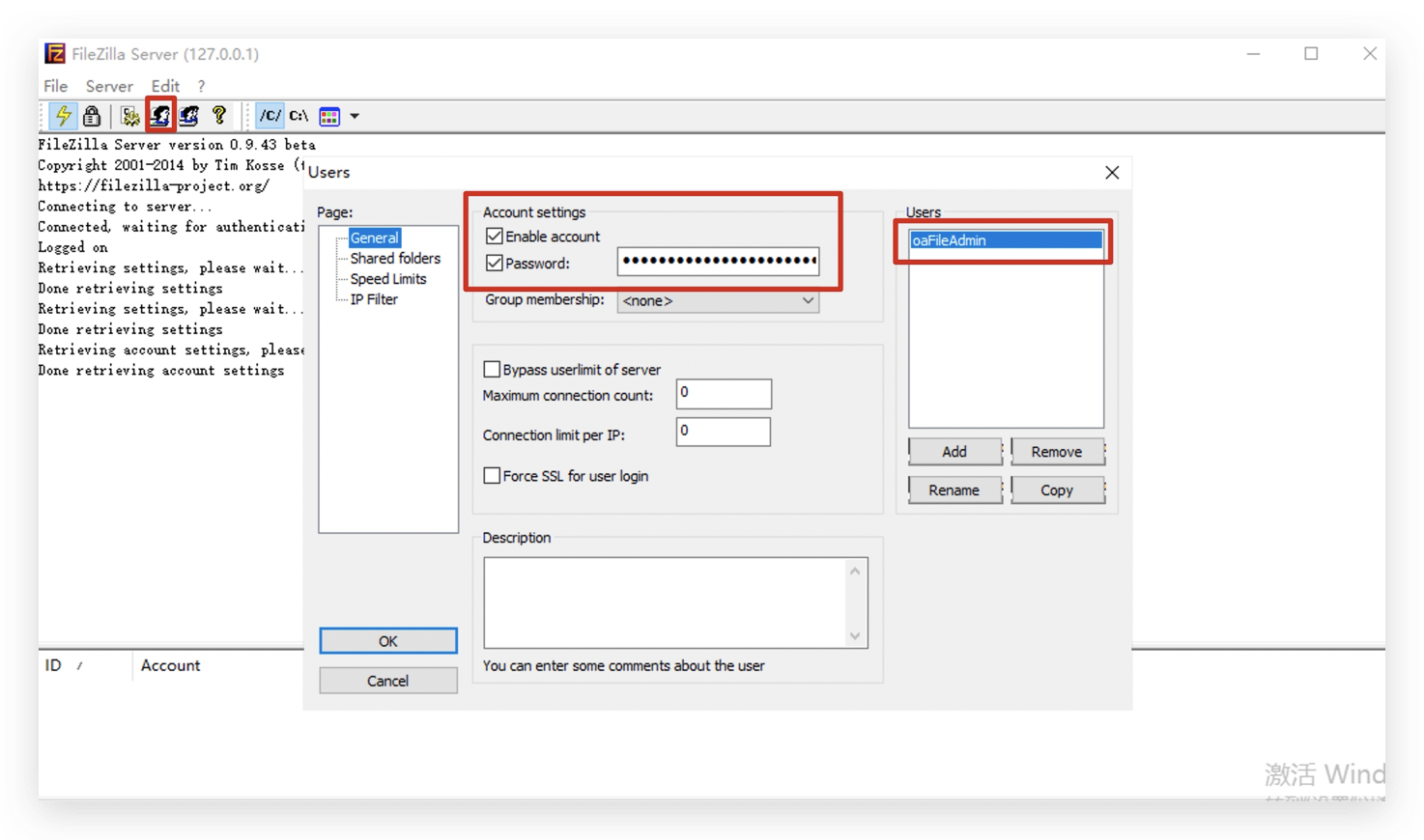Click the question mark About icon
1424x840 pixels.
[x=219, y=116]
